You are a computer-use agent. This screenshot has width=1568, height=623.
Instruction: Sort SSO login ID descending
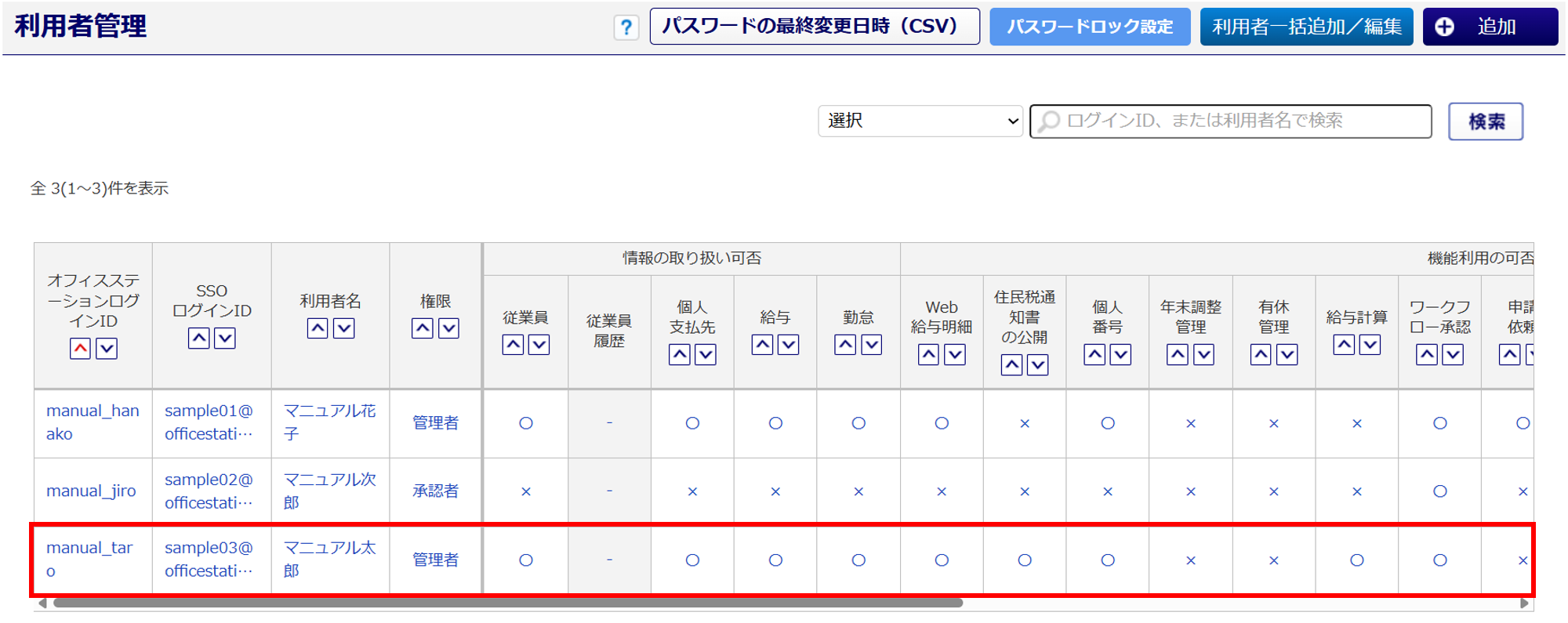click(225, 339)
